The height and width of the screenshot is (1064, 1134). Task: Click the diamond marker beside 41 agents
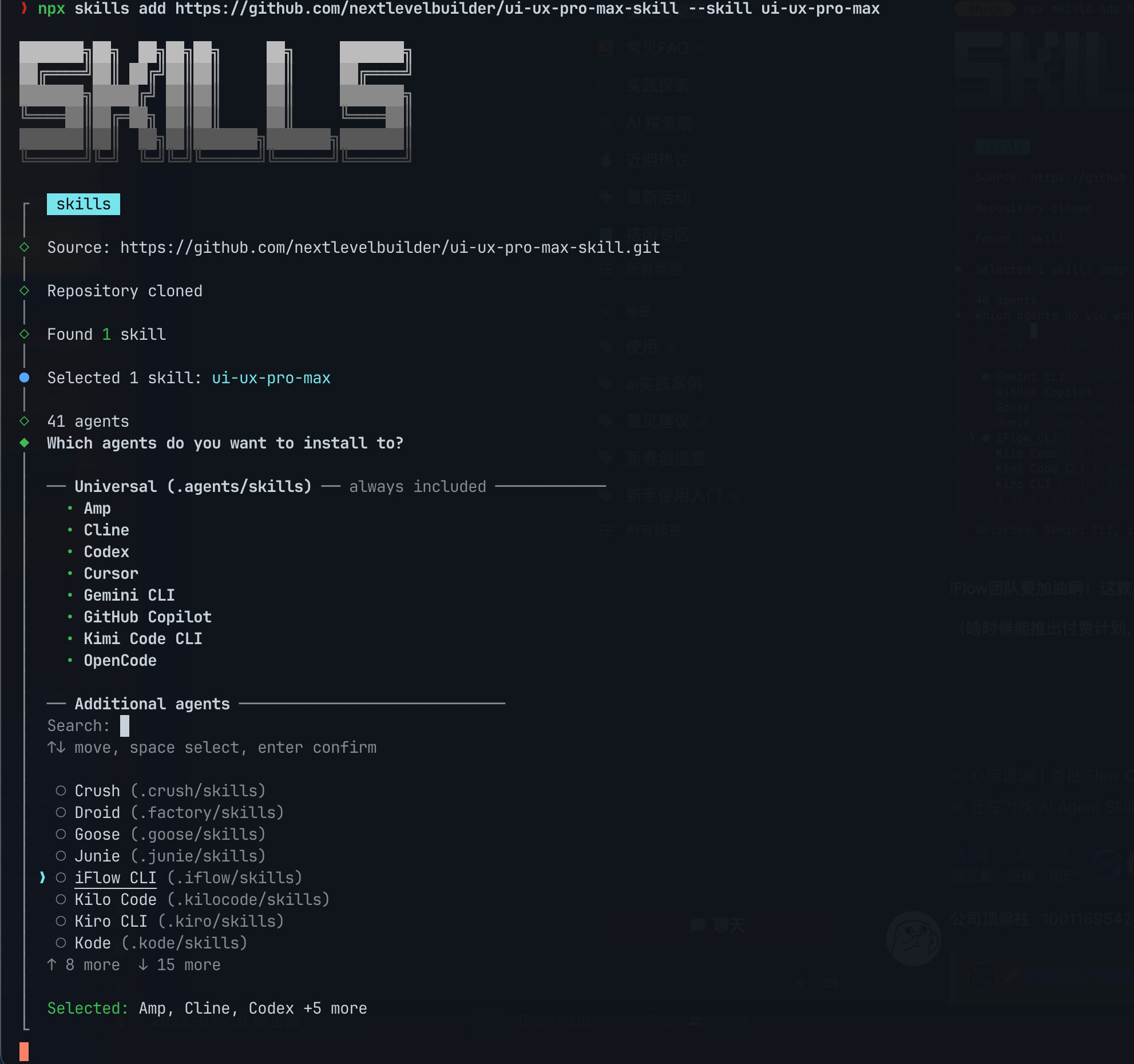click(x=24, y=421)
